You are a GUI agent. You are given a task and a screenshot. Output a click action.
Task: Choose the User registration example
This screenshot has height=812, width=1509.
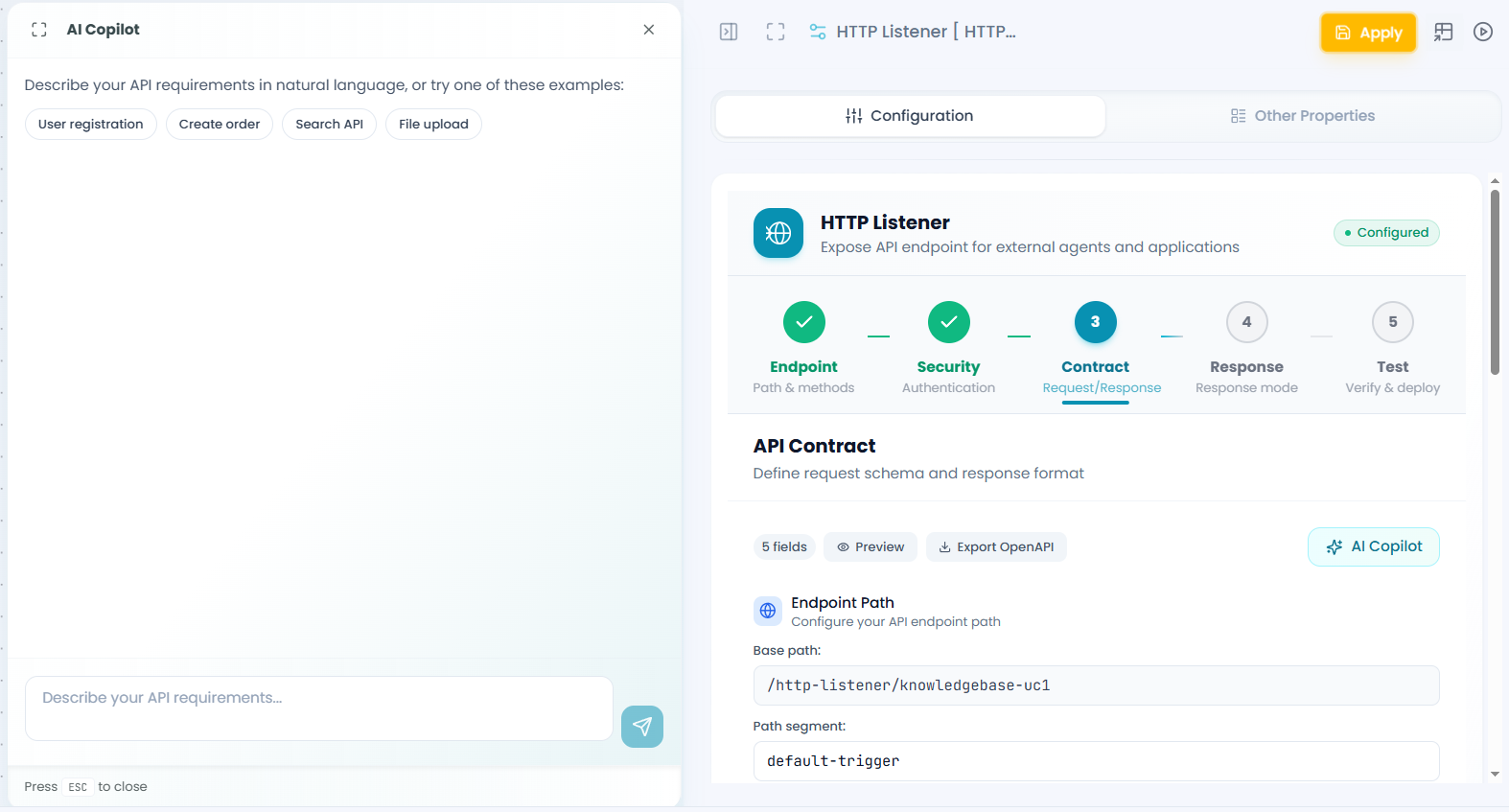91,125
